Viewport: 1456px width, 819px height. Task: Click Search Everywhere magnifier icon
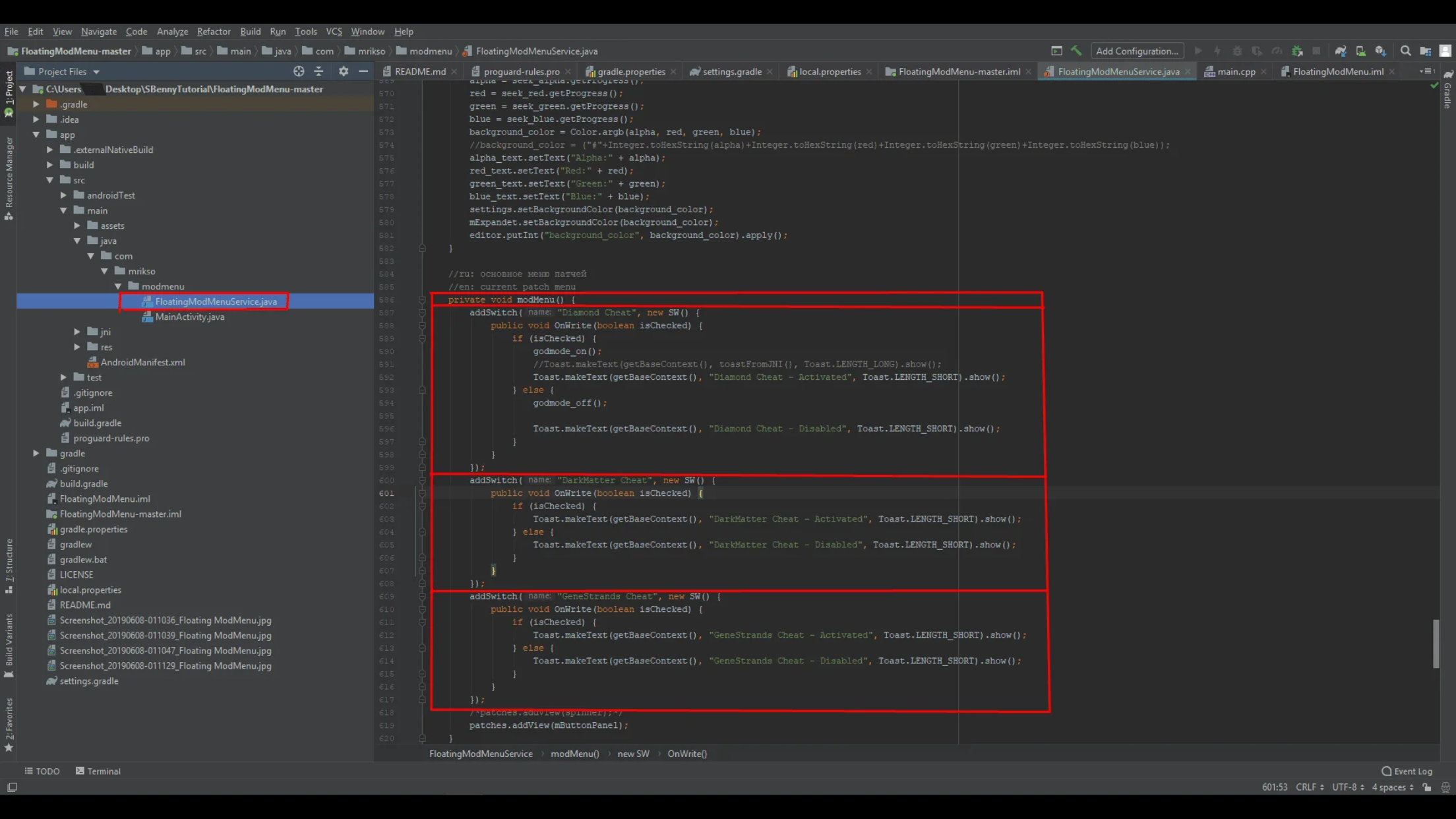click(1405, 51)
